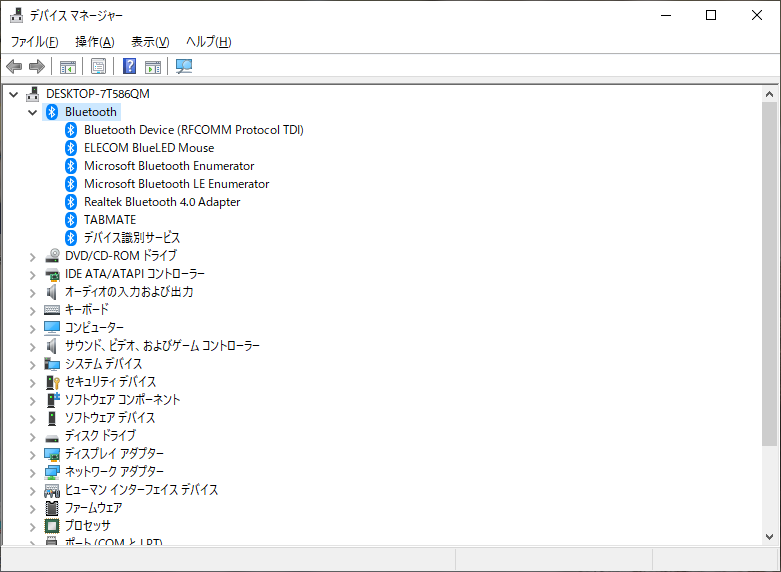Click the Bluetooth category icon
This screenshot has width=781, height=572.
click(x=52, y=112)
